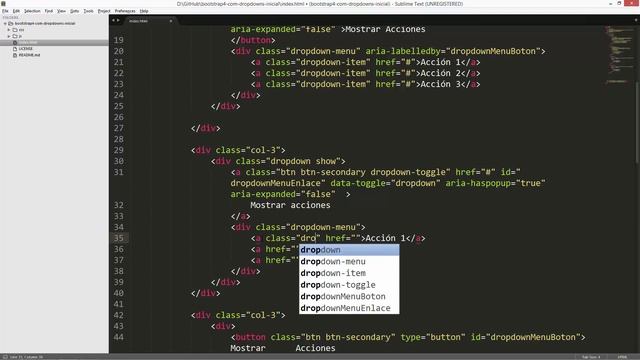Image resolution: width=640 pixels, height=360 pixels.
Task: Click the README.md file icon
Action: (x=15, y=55)
